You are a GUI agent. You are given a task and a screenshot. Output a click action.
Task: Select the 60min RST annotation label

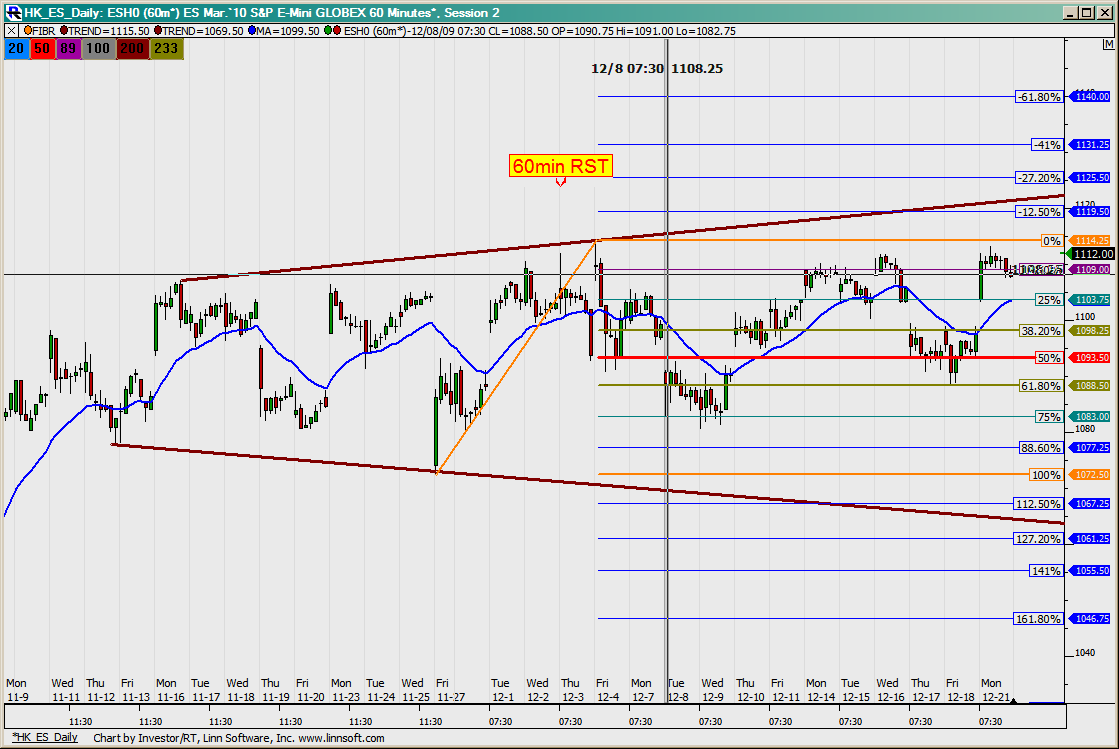560,166
